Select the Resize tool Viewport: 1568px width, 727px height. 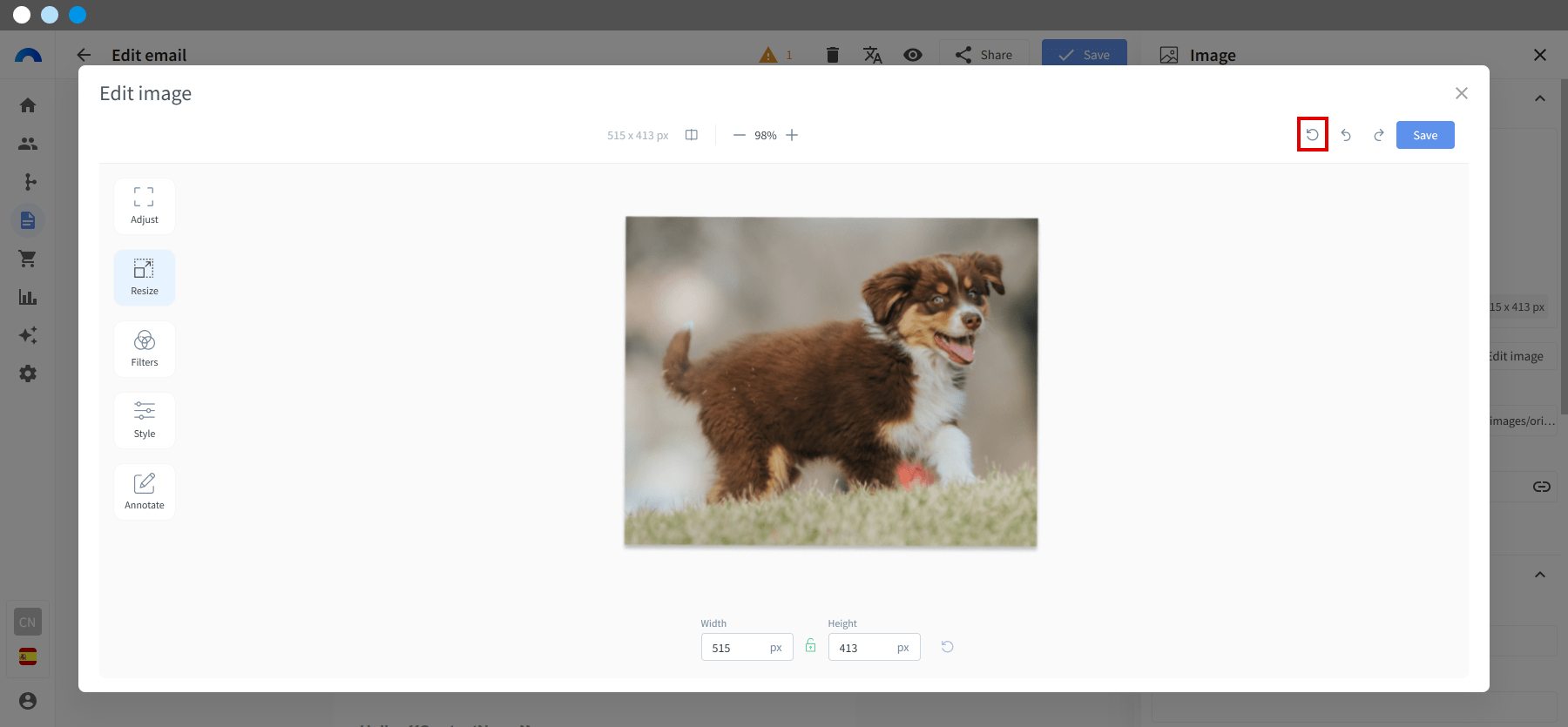tap(145, 278)
